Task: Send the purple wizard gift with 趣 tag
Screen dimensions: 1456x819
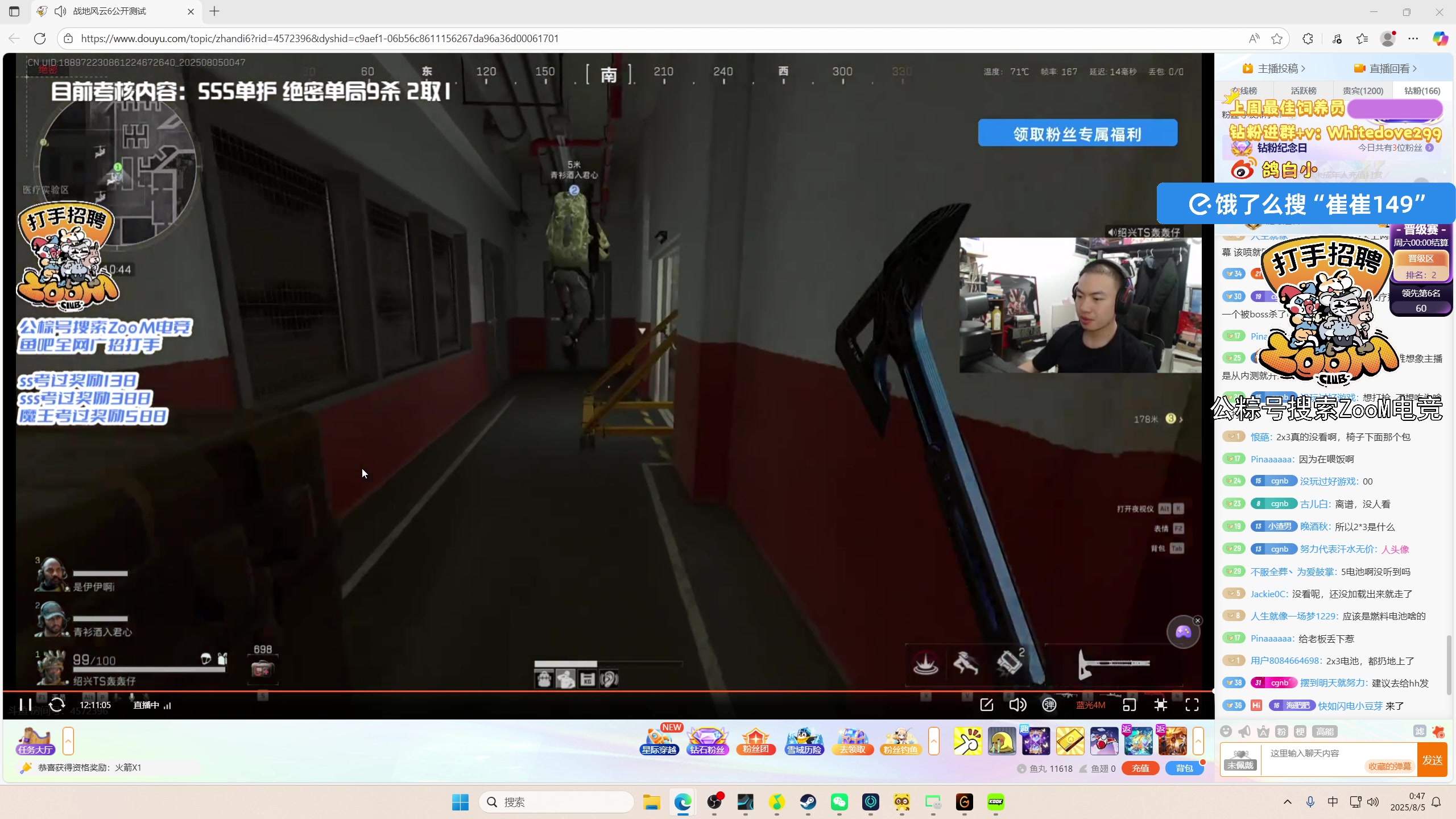Action: [1036, 741]
